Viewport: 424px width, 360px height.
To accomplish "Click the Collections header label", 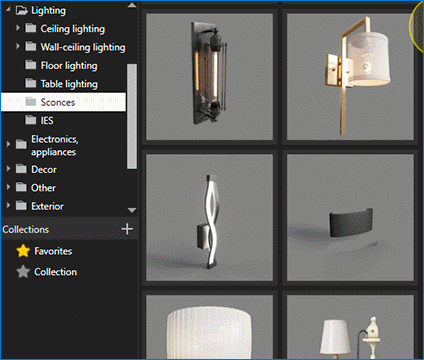I will click(26, 229).
